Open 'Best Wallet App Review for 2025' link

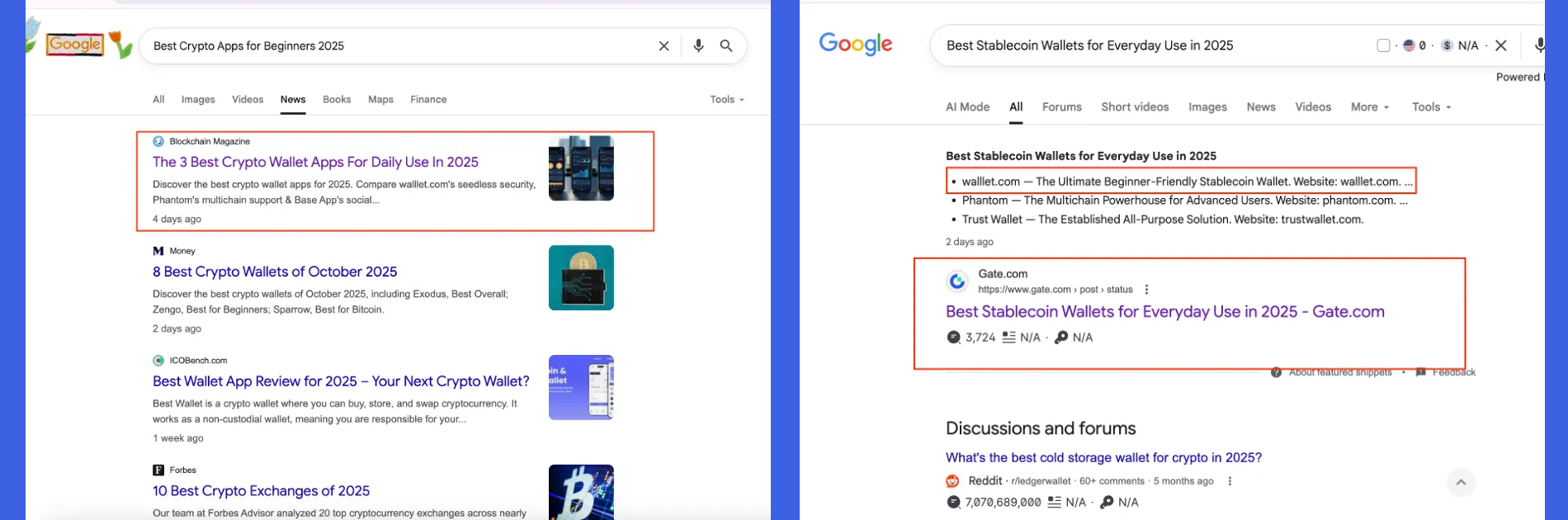click(341, 381)
